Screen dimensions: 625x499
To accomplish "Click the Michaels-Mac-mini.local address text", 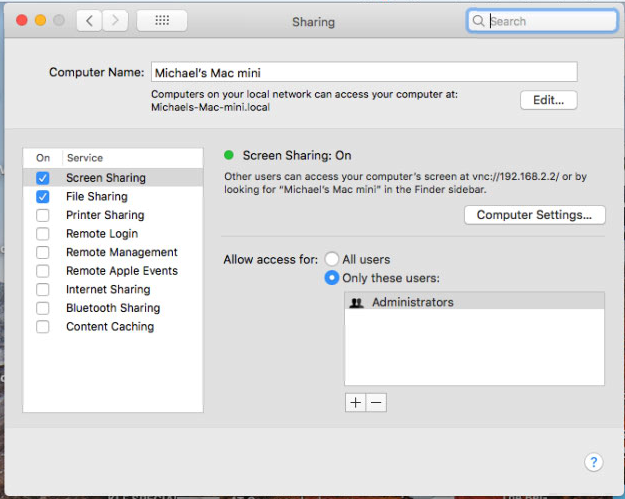I will (x=210, y=107).
